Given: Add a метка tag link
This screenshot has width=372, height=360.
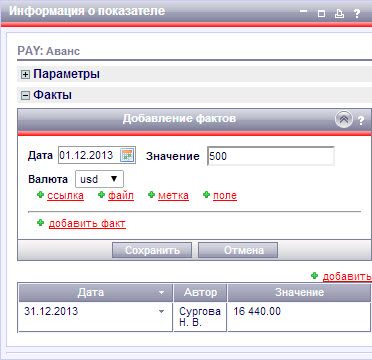Looking at the screenshot, I should (173, 196).
